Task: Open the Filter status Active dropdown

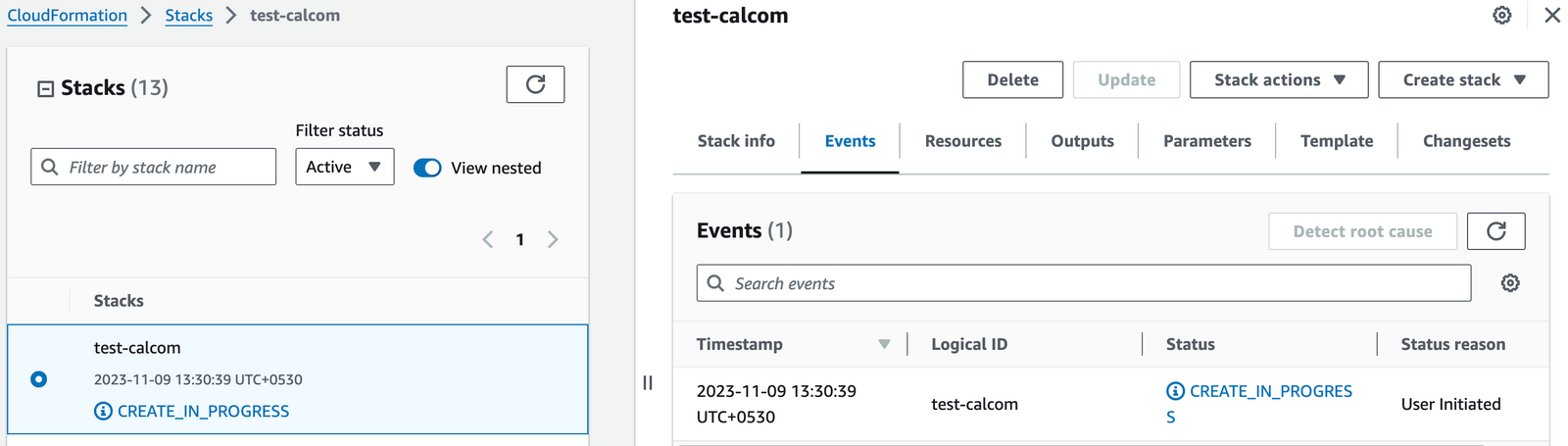Action: (345, 167)
